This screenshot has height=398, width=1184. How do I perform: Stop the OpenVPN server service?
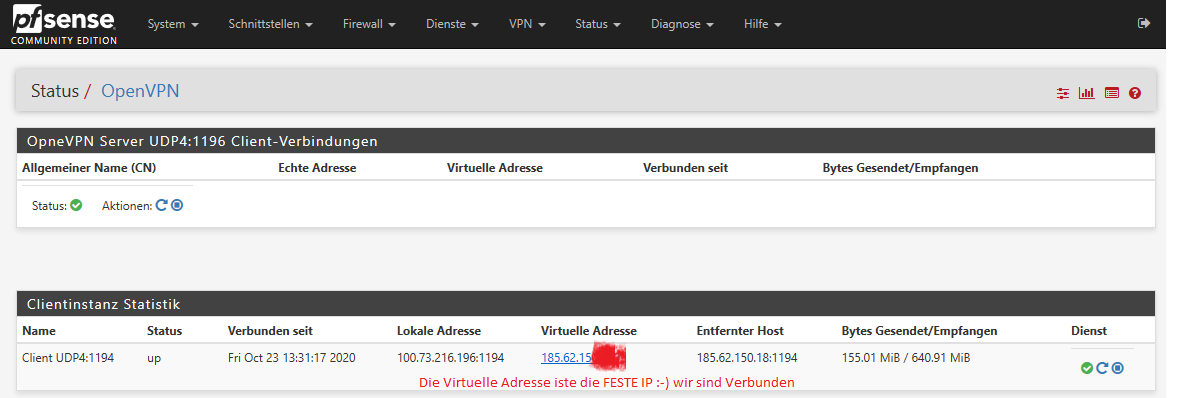177,205
